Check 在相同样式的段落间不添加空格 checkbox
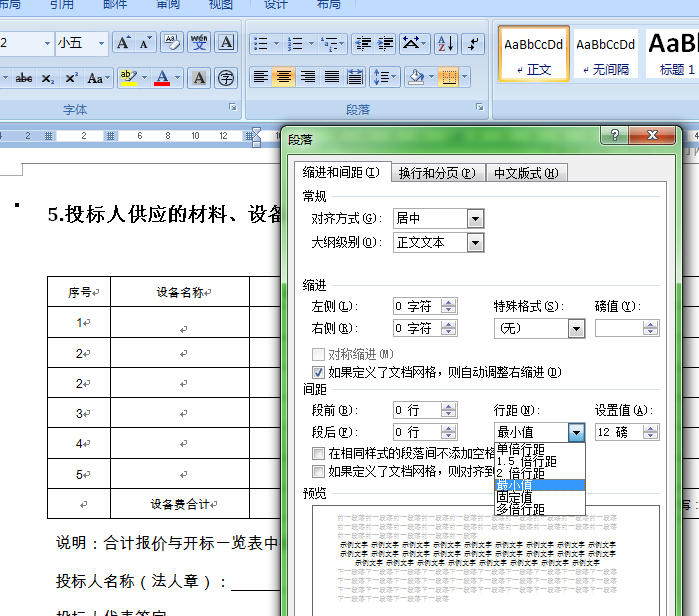699x616 pixels. click(318, 454)
